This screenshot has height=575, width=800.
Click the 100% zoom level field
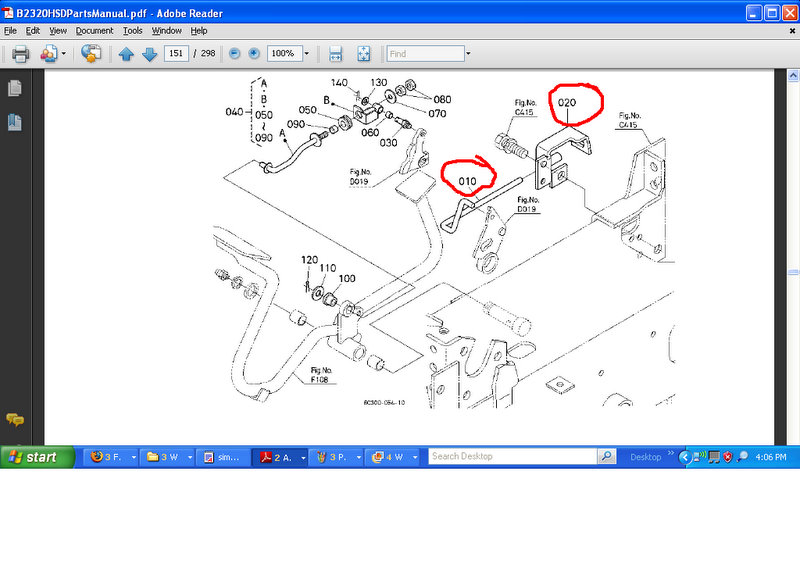click(x=284, y=54)
